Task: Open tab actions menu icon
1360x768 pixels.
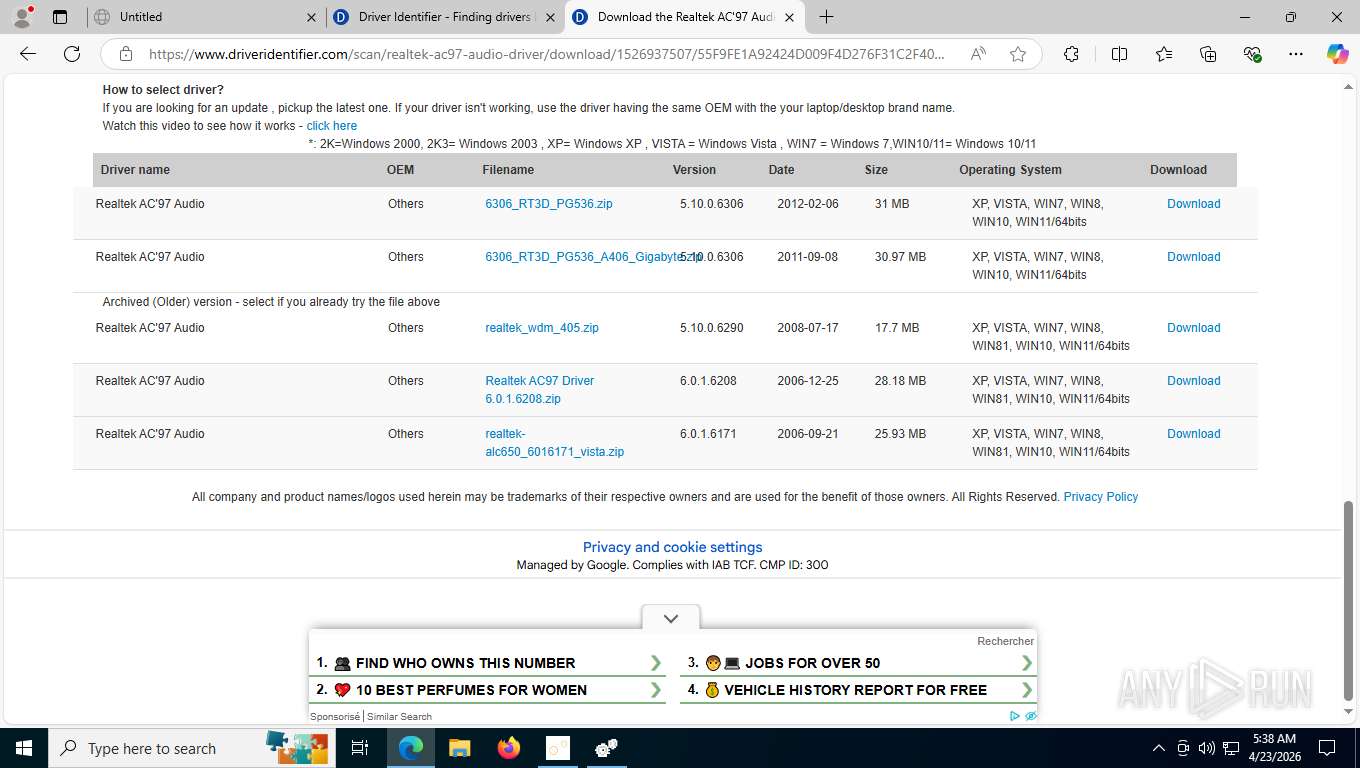Action: pyautogui.click(x=60, y=17)
